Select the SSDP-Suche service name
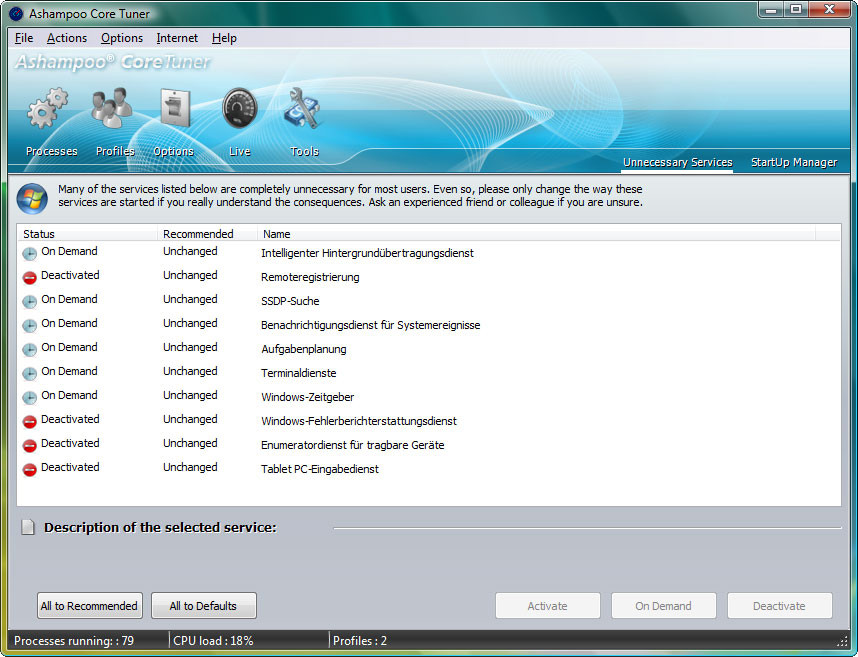This screenshot has width=858, height=657. 290,301
